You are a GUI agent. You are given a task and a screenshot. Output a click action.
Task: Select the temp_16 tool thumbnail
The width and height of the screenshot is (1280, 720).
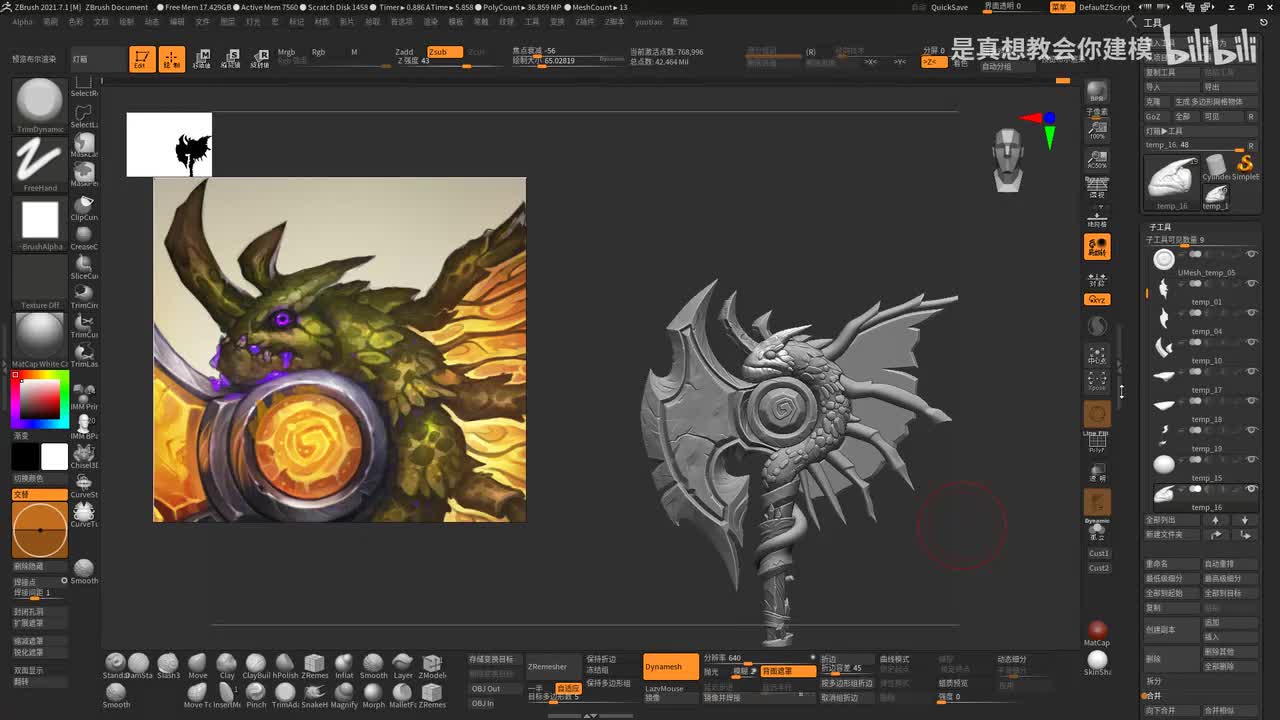pos(1171,182)
